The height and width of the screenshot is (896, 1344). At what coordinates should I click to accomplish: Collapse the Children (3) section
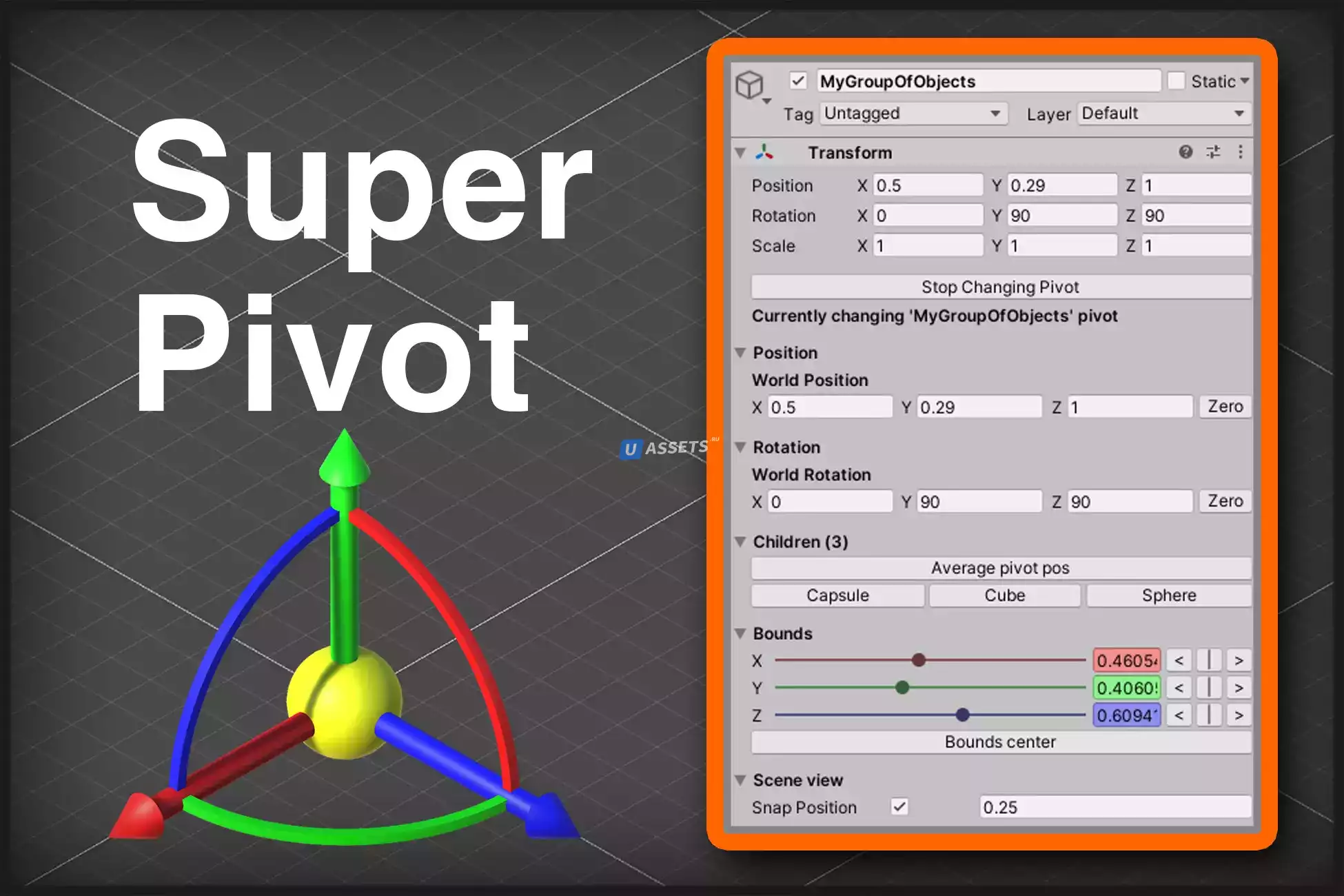741,542
